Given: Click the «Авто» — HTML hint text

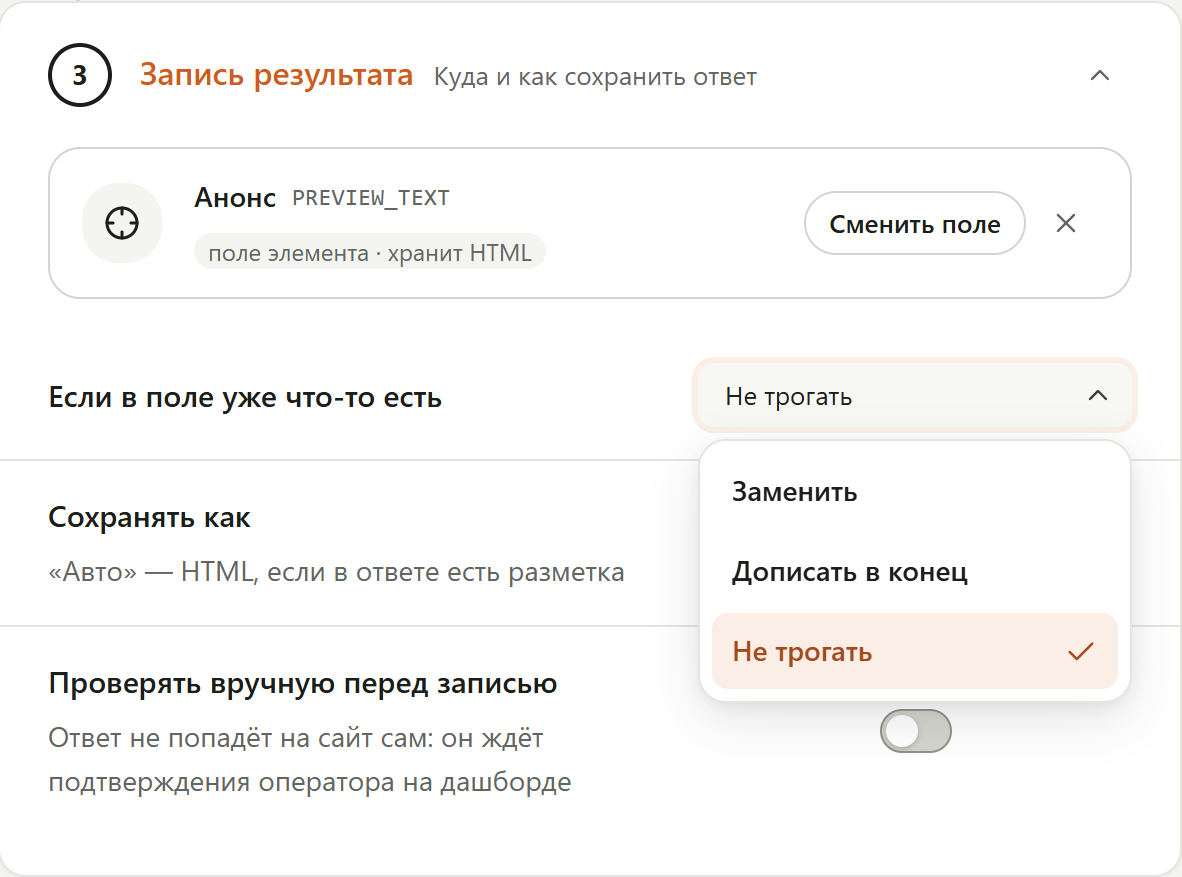Looking at the screenshot, I should [336, 572].
